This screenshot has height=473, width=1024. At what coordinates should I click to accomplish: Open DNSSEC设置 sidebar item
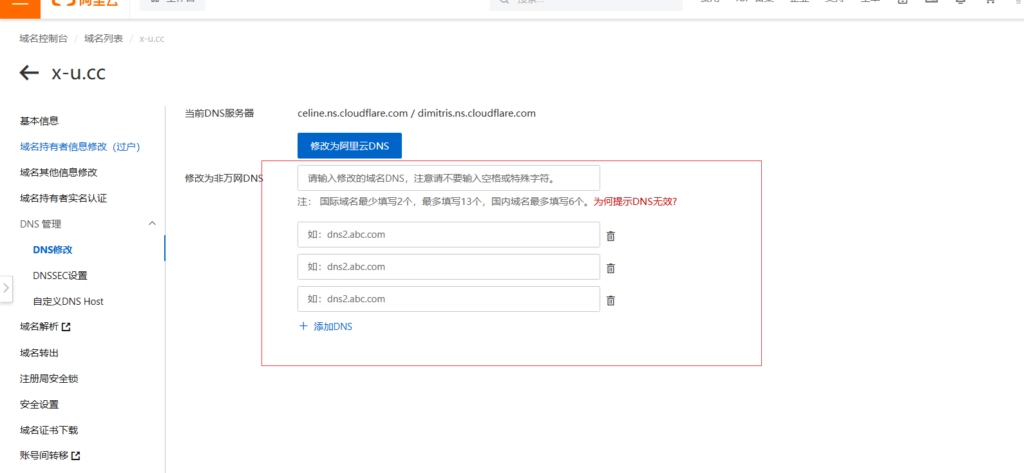[x=60, y=276]
